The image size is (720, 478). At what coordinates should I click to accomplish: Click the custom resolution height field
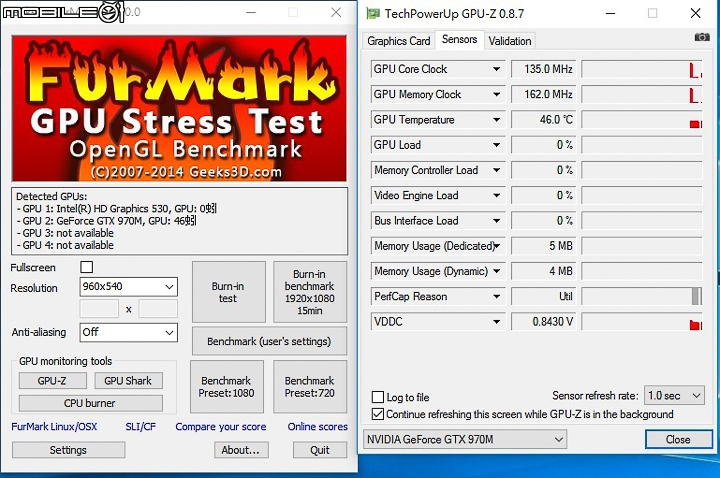click(158, 309)
